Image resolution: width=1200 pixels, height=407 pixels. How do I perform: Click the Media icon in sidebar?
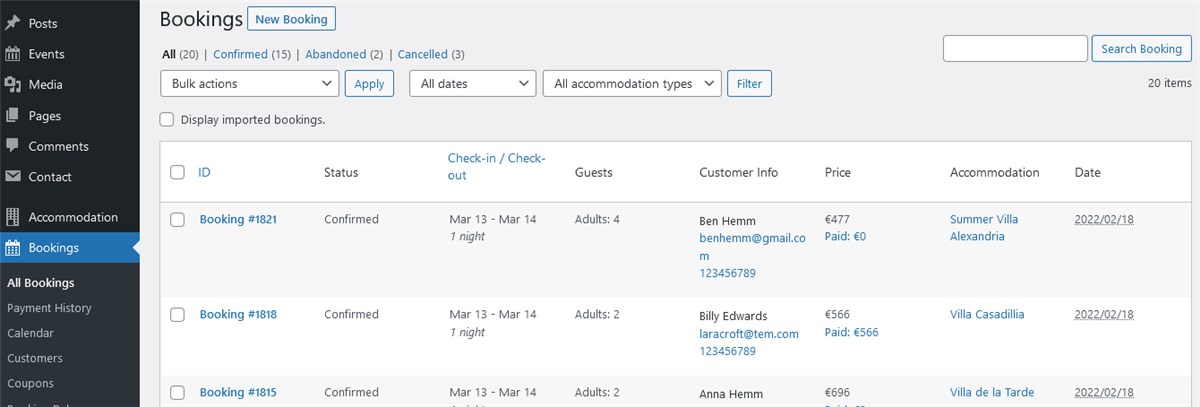coord(13,85)
